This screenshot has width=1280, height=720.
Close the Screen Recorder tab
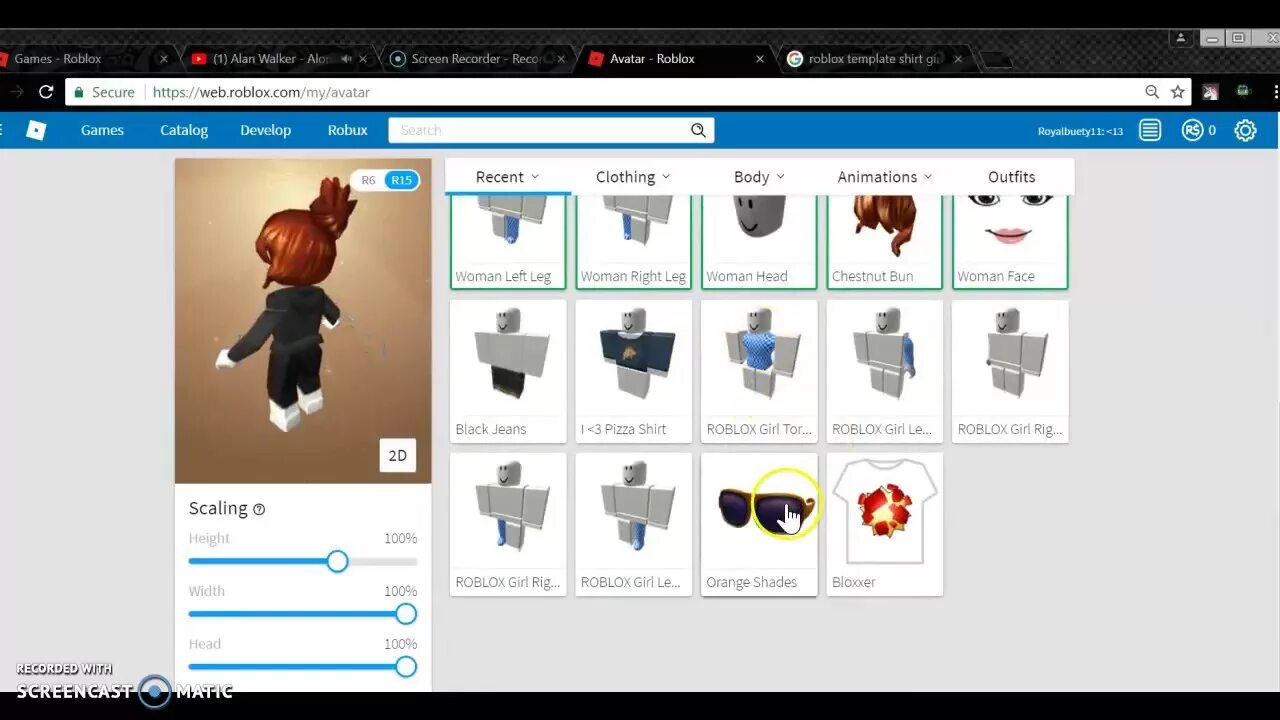[x=561, y=59]
